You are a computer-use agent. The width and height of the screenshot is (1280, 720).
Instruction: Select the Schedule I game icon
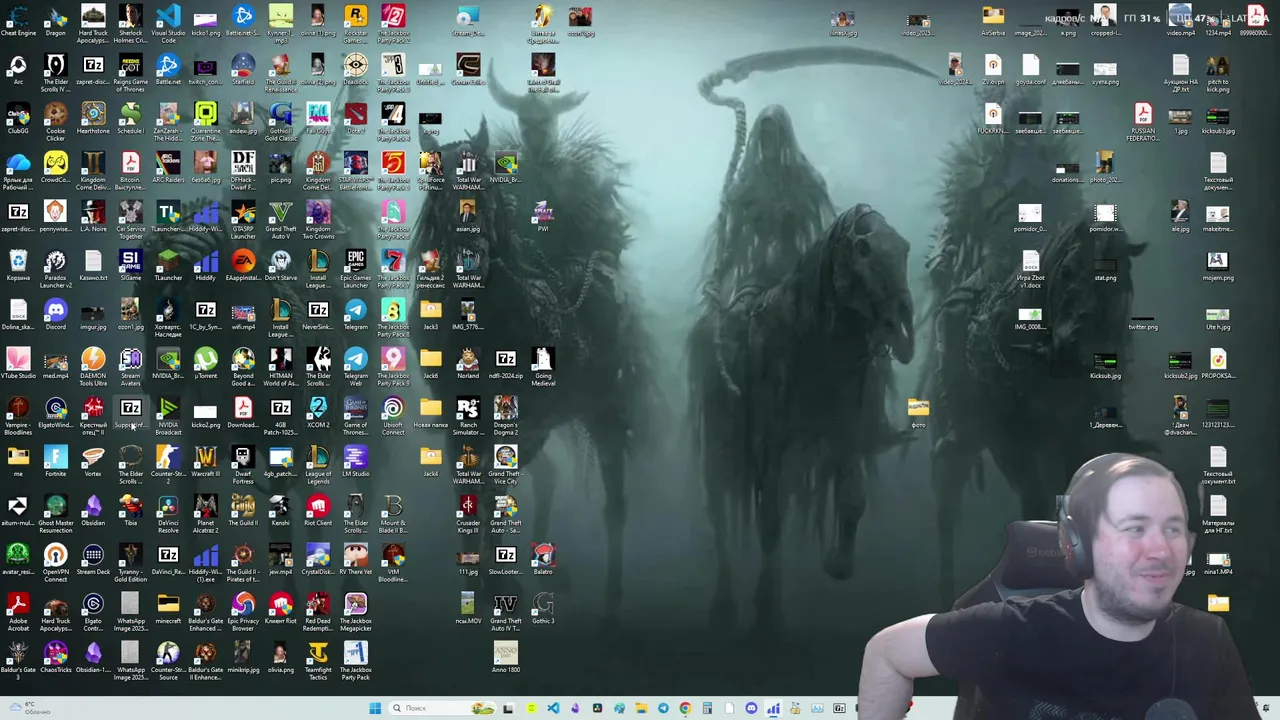pyautogui.click(x=130, y=115)
